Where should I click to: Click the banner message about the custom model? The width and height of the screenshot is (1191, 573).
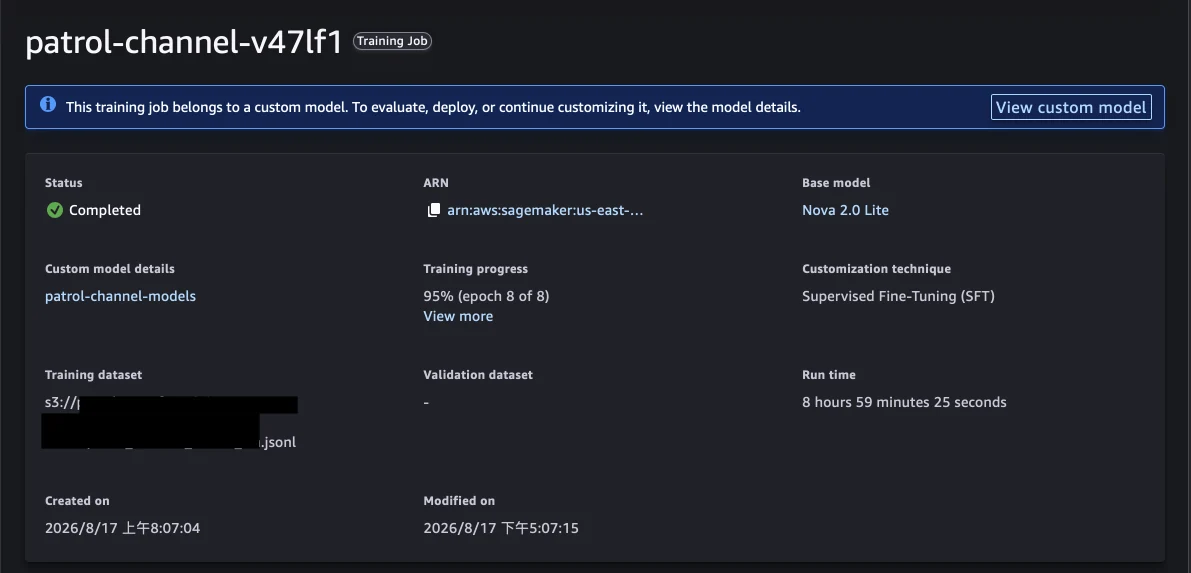(x=433, y=107)
